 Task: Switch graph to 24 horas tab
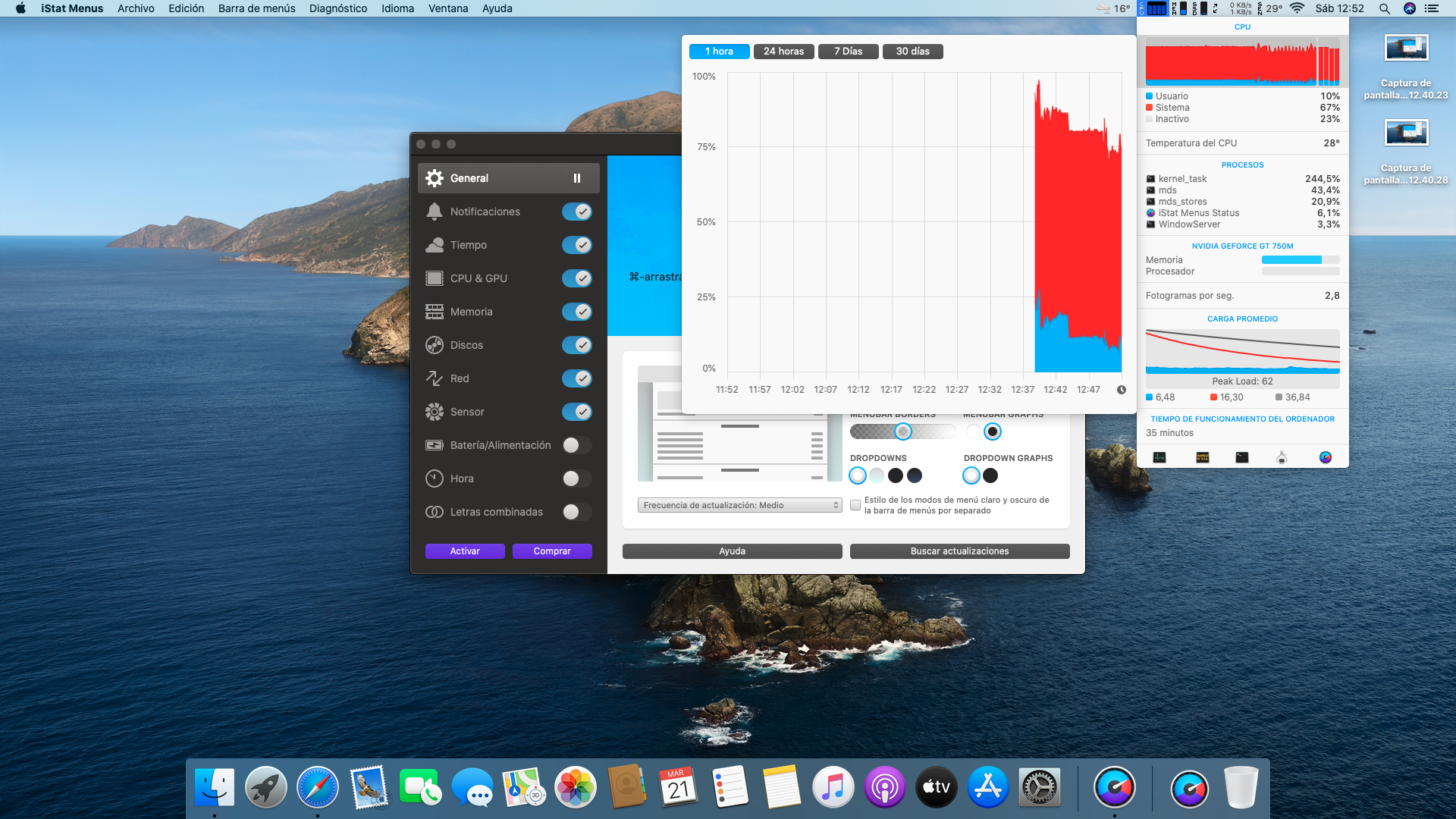click(x=783, y=51)
